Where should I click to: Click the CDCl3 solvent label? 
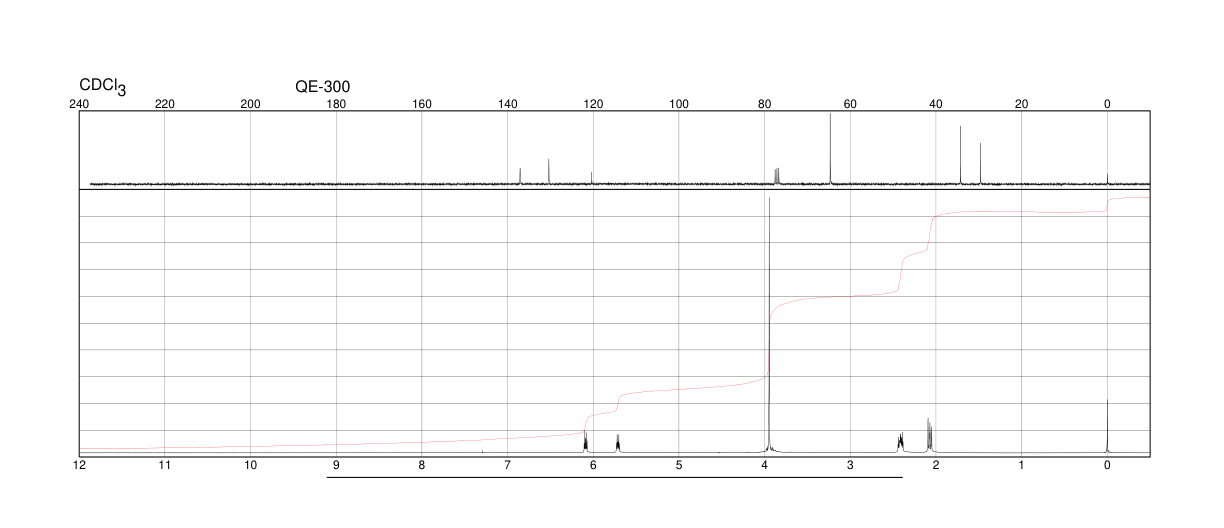103,87
